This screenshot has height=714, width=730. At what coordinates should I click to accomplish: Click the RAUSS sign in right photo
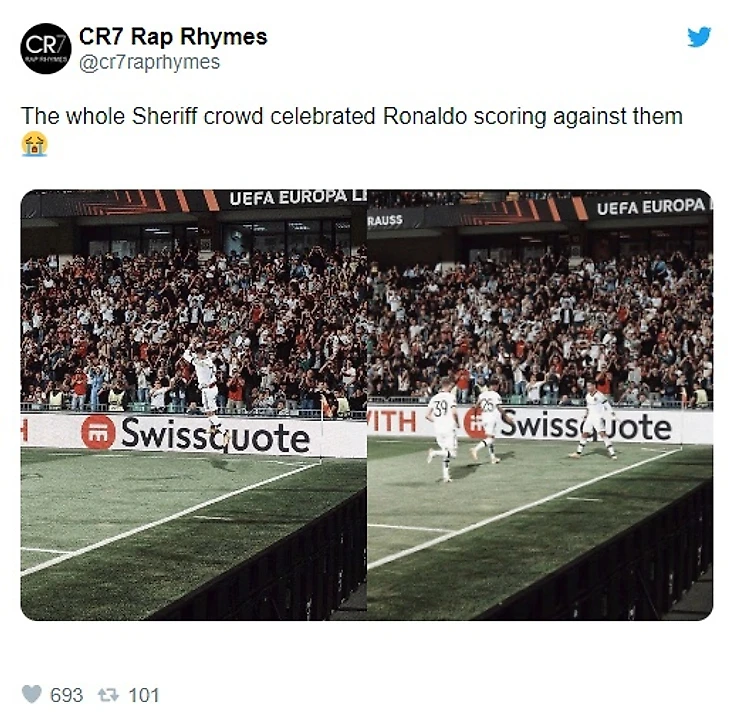(385, 220)
